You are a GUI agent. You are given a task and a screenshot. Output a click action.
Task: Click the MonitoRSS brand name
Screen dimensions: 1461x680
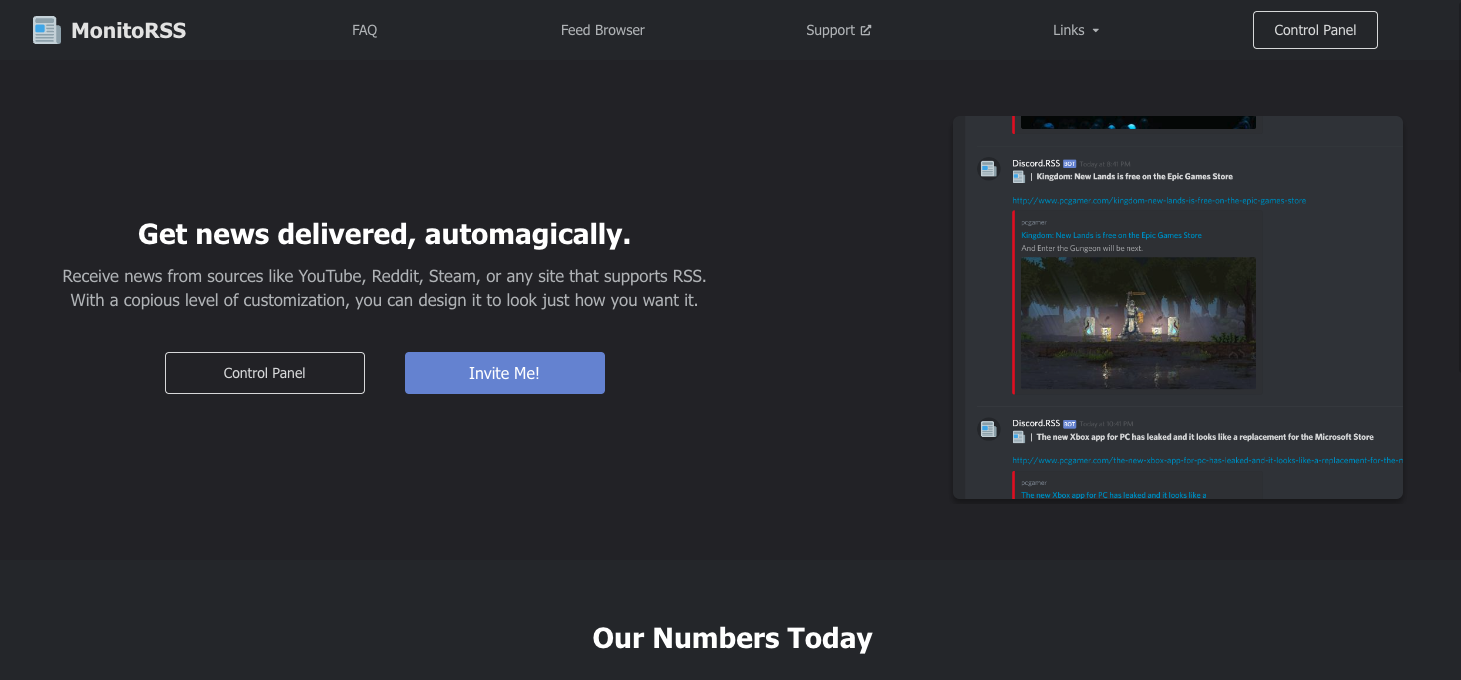128,30
